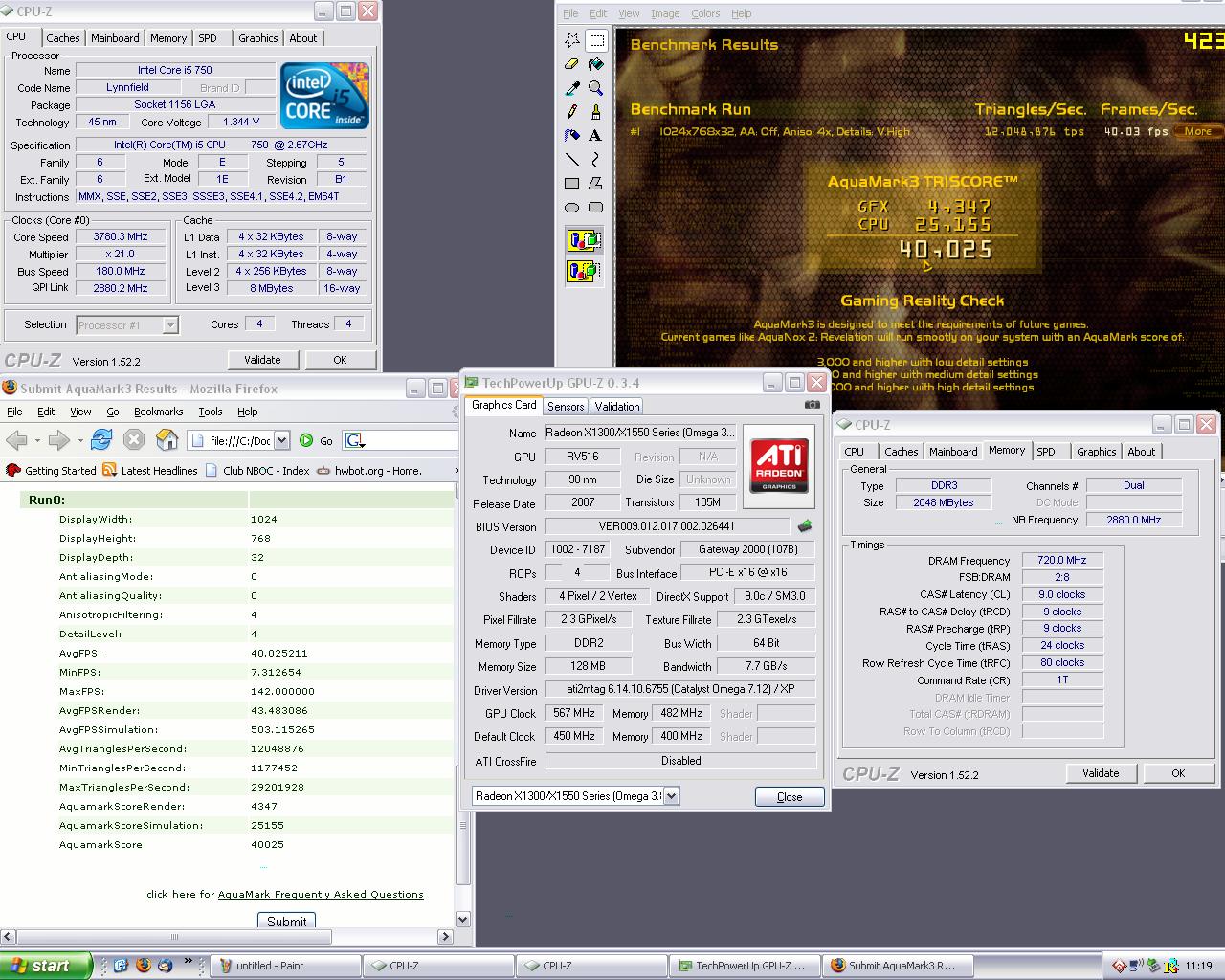Switch to TechPowerUp GPU-Z taskbar button
Image resolution: width=1225 pixels, height=980 pixels.
click(x=744, y=966)
